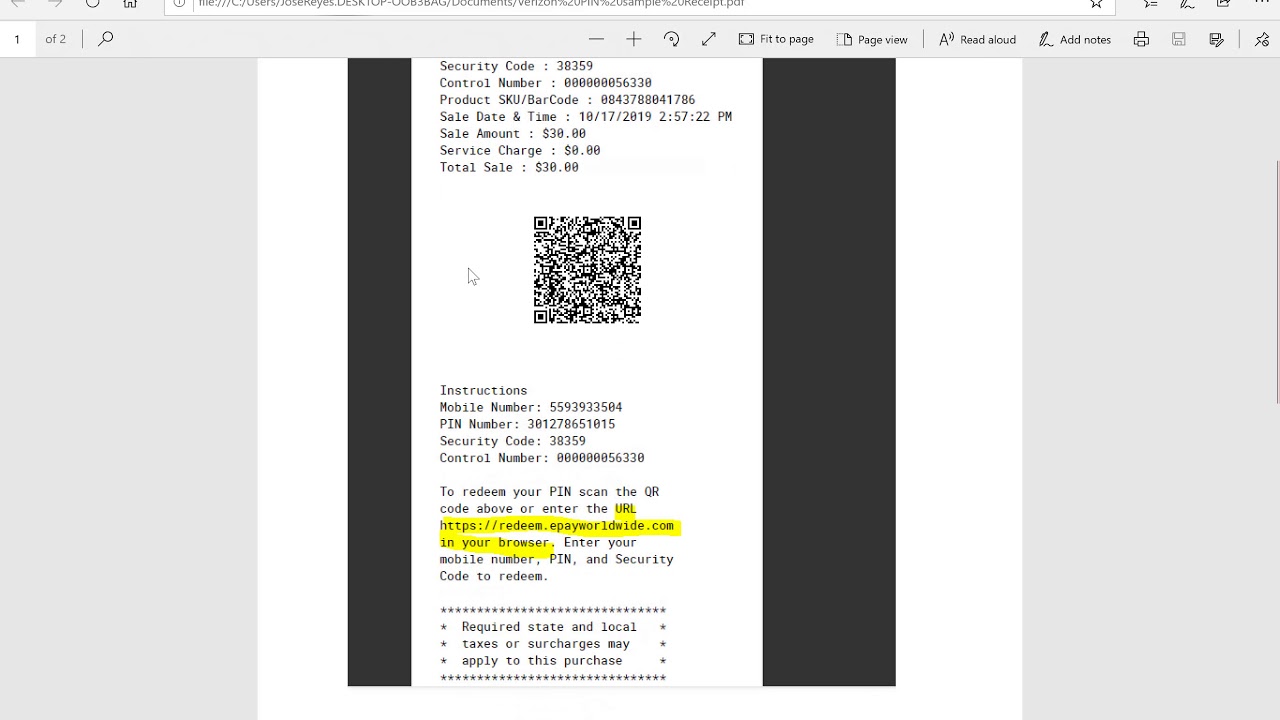Click 'Service Charge : $0.00' text
This screenshot has width=1280, height=720.
pos(520,151)
